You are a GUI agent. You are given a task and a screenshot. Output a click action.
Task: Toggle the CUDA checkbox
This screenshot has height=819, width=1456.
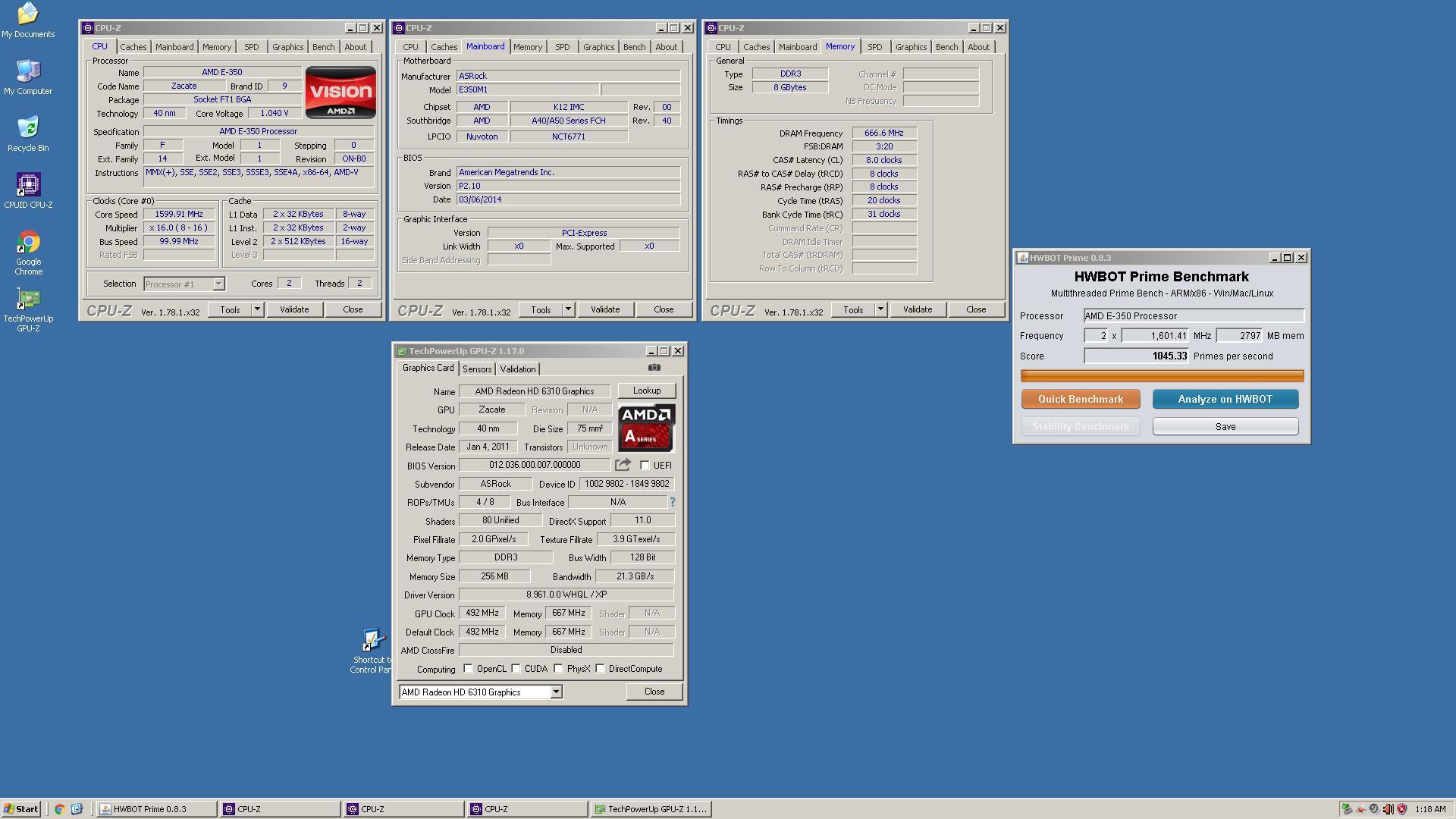pyautogui.click(x=516, y=669)
